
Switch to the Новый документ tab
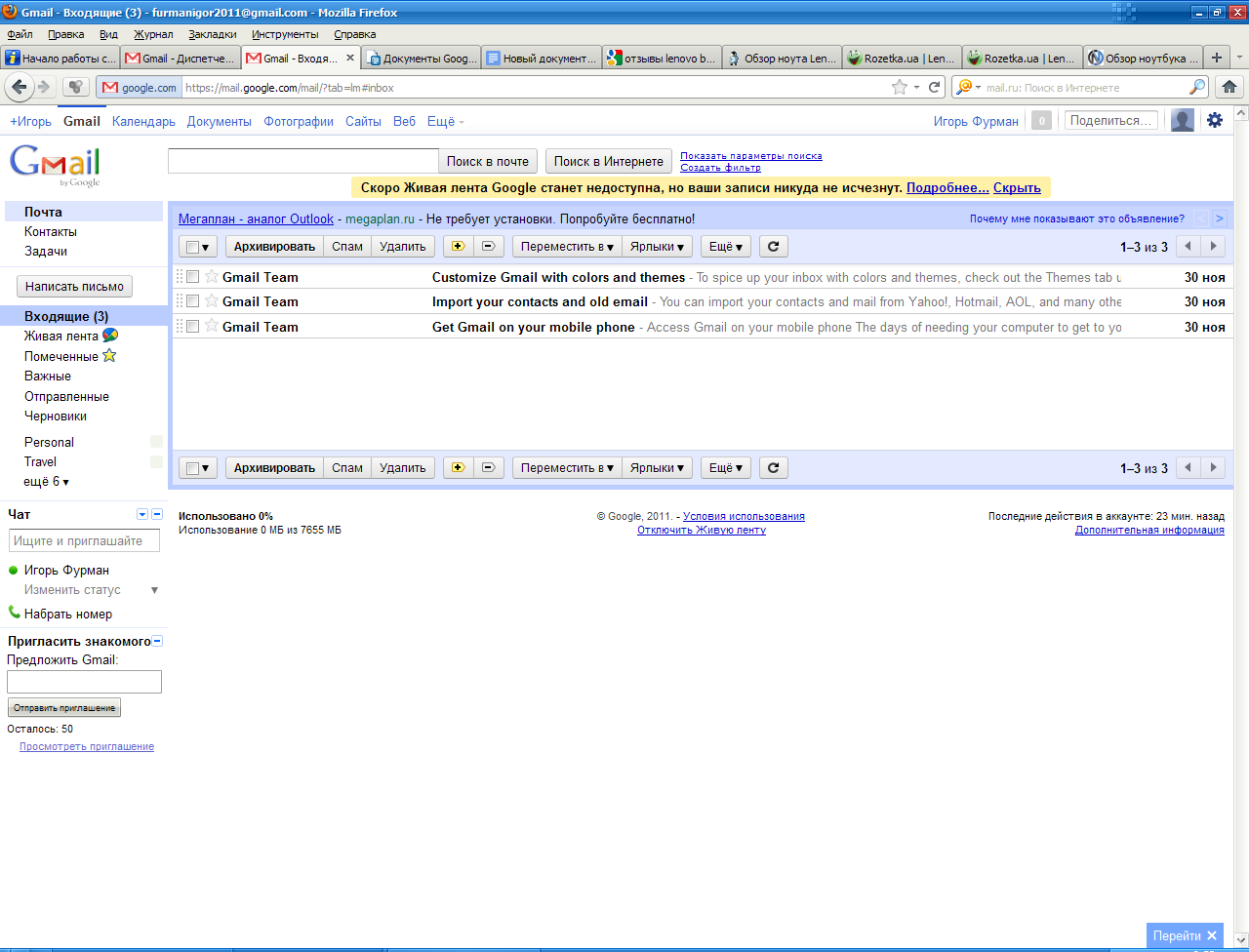tap(542, 58)
